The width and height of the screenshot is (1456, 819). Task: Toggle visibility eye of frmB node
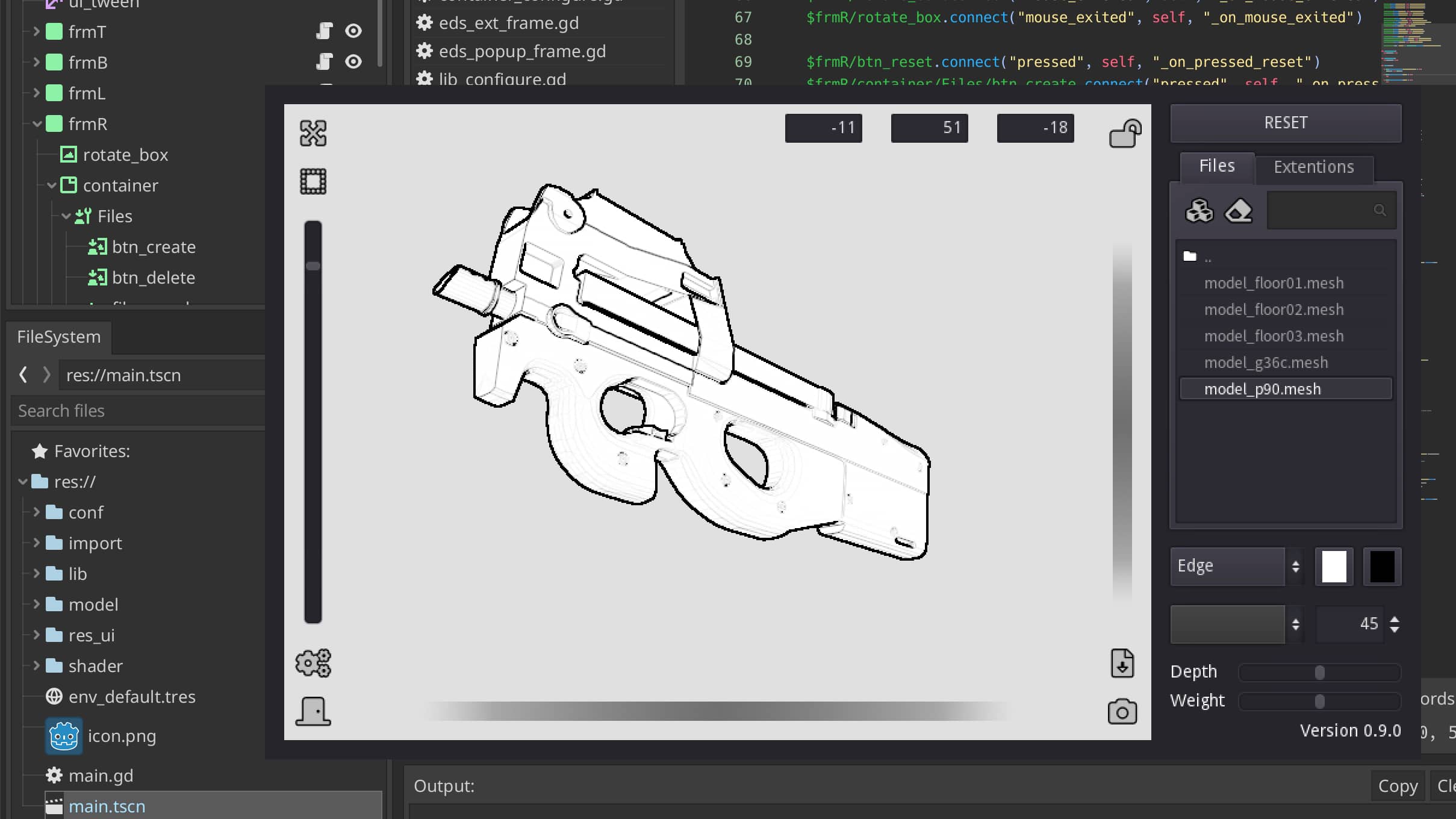[353, 61]
